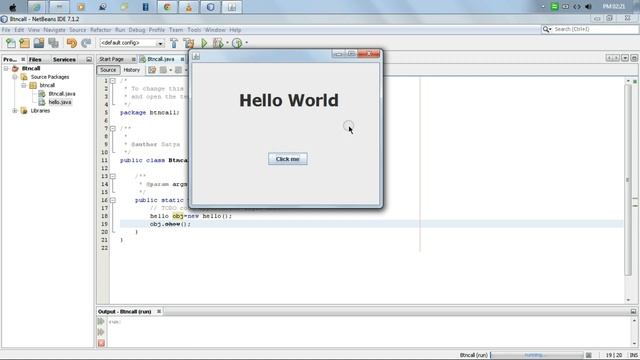This screenshot has height=360, width=640.
Task: Select the Btncall.java editor tab
Action: point(161,60)
